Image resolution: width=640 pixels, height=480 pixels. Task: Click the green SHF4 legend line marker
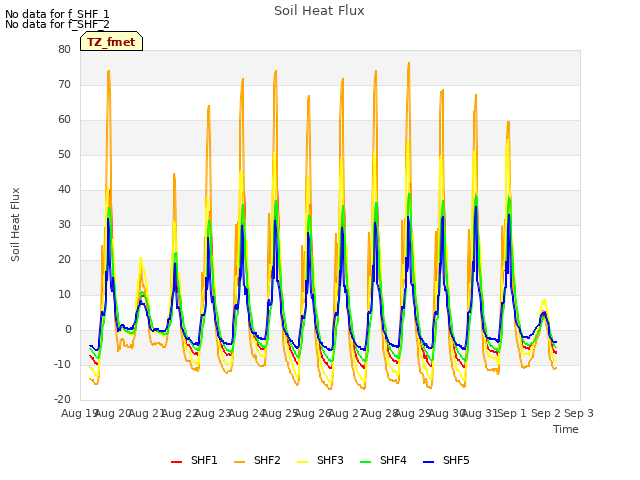pyautogui.click(x=366, y=462)
